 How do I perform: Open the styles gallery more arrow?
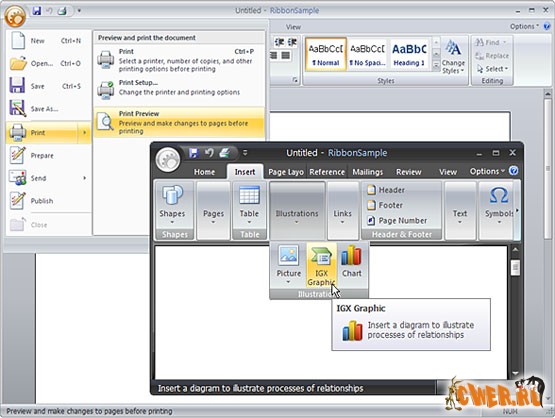[436, 65]
